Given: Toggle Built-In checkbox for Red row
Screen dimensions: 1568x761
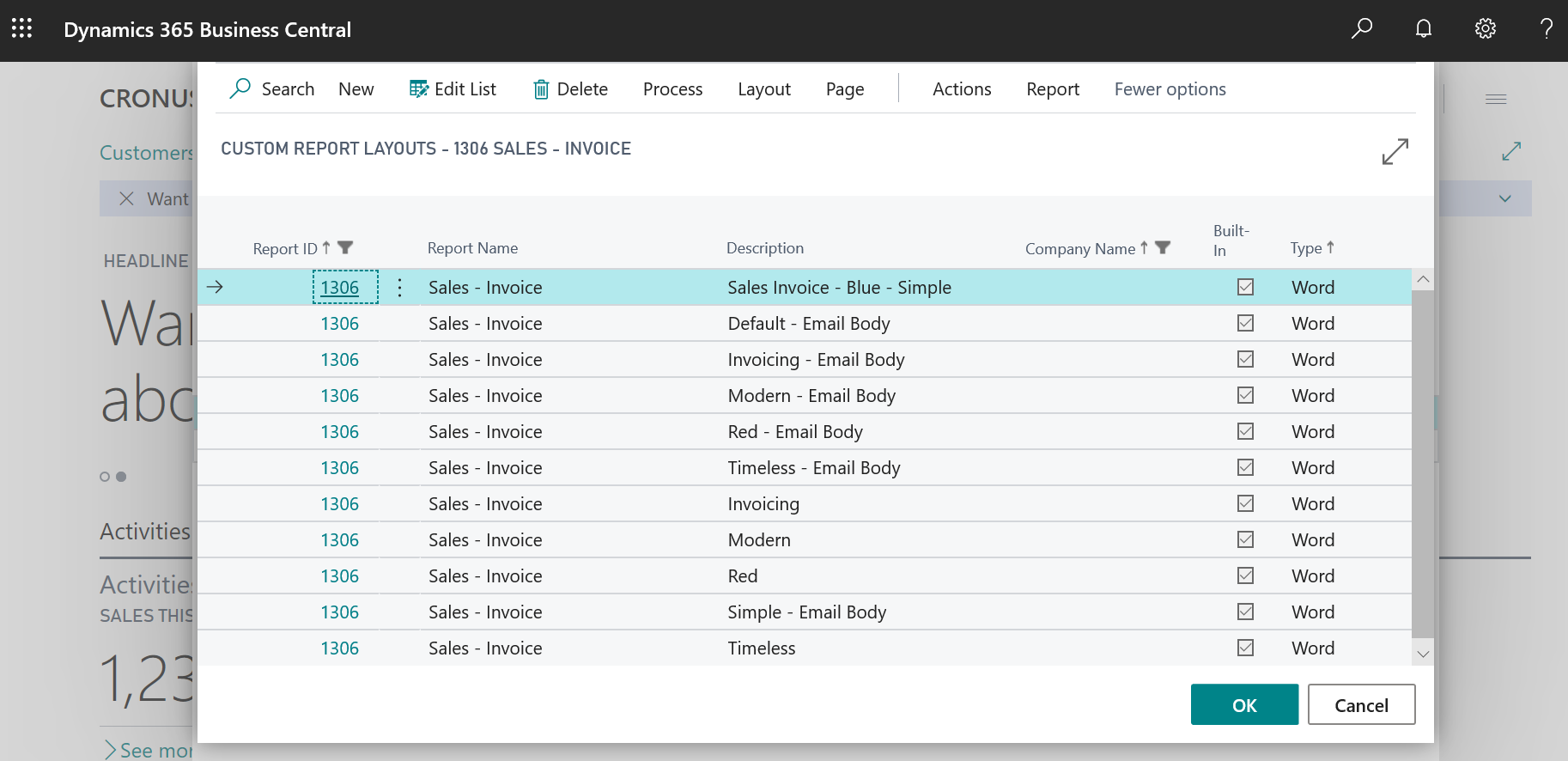Looking at the screenshot, I should (1245, 575).
